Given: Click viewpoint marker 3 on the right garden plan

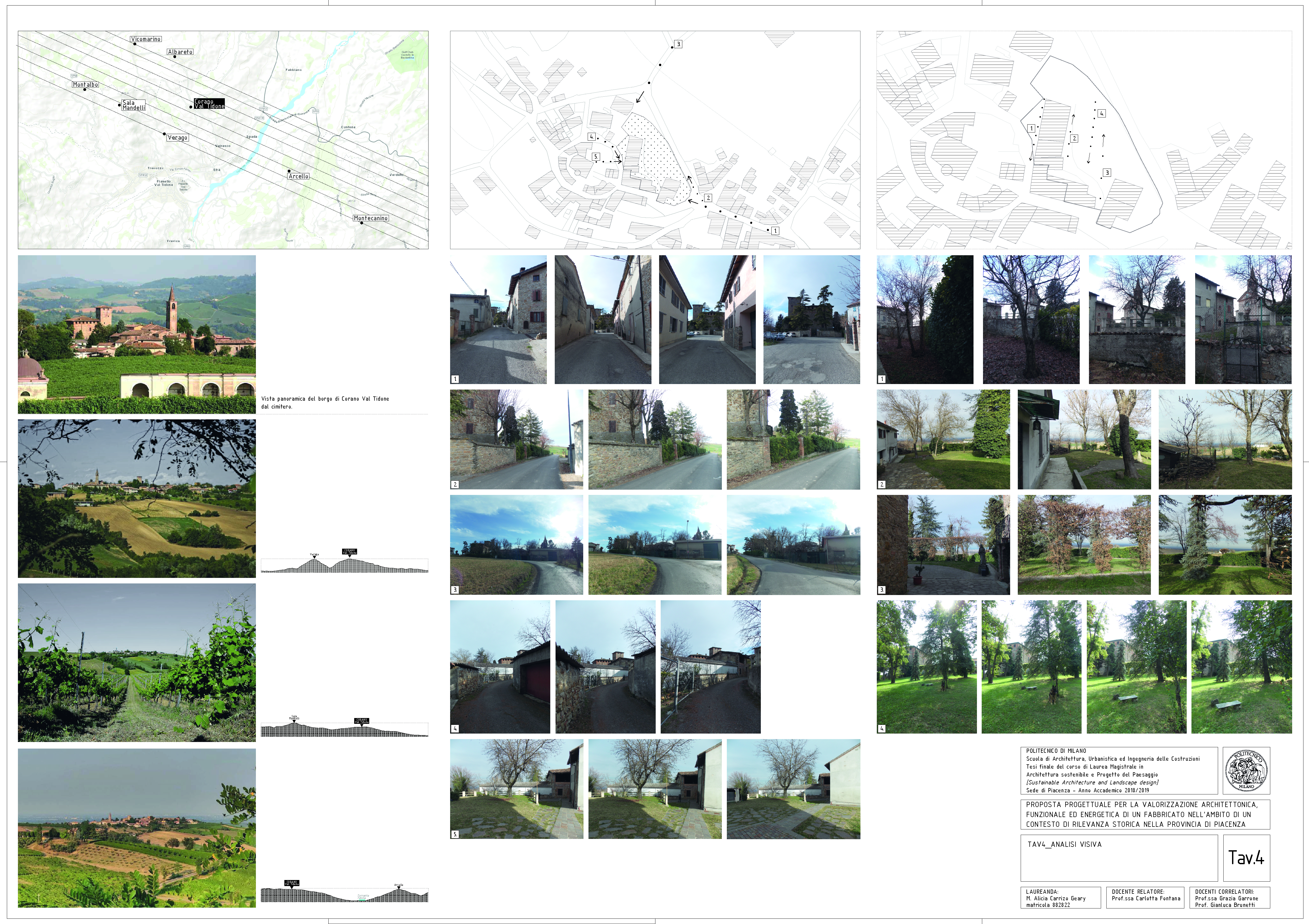Looking at the screenshot, I should (1107, 173).
